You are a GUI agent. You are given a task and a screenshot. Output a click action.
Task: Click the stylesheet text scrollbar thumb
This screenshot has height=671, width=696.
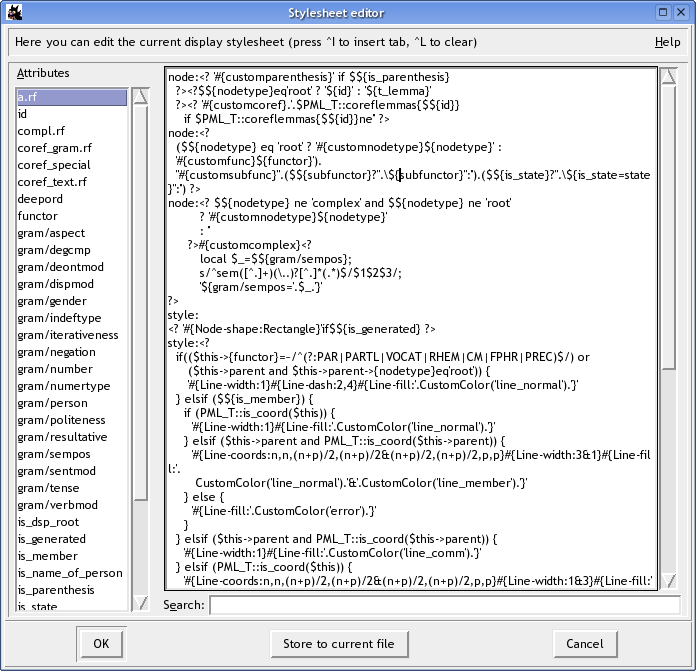point(668,226)
